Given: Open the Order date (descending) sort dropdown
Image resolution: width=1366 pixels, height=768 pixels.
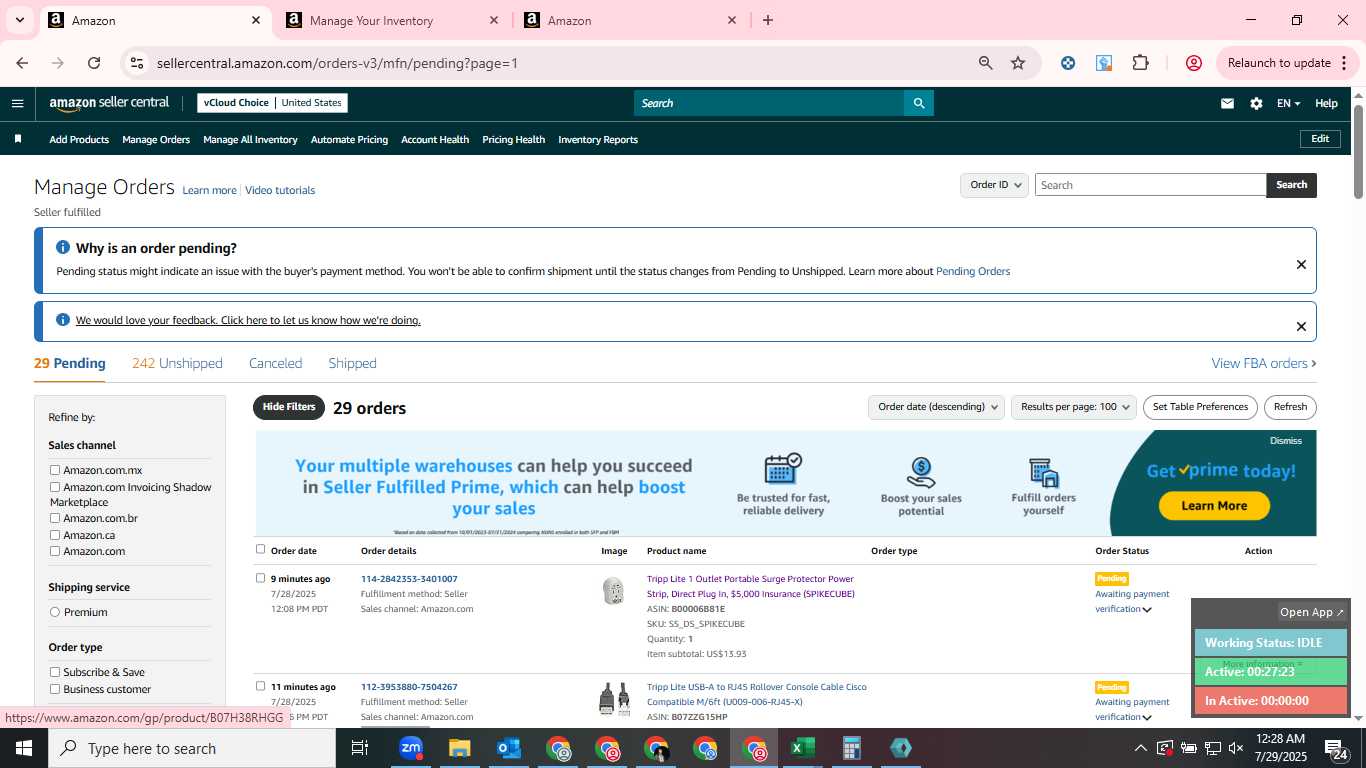Looking at the screenshot, I should point(936,407).
